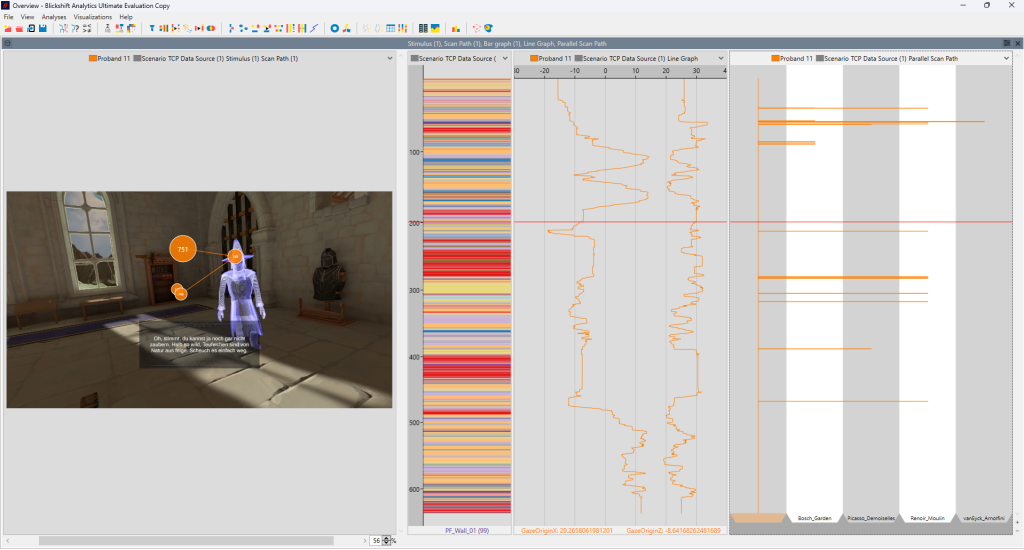Click the first red folder toolbar icon

pos(7,28)
